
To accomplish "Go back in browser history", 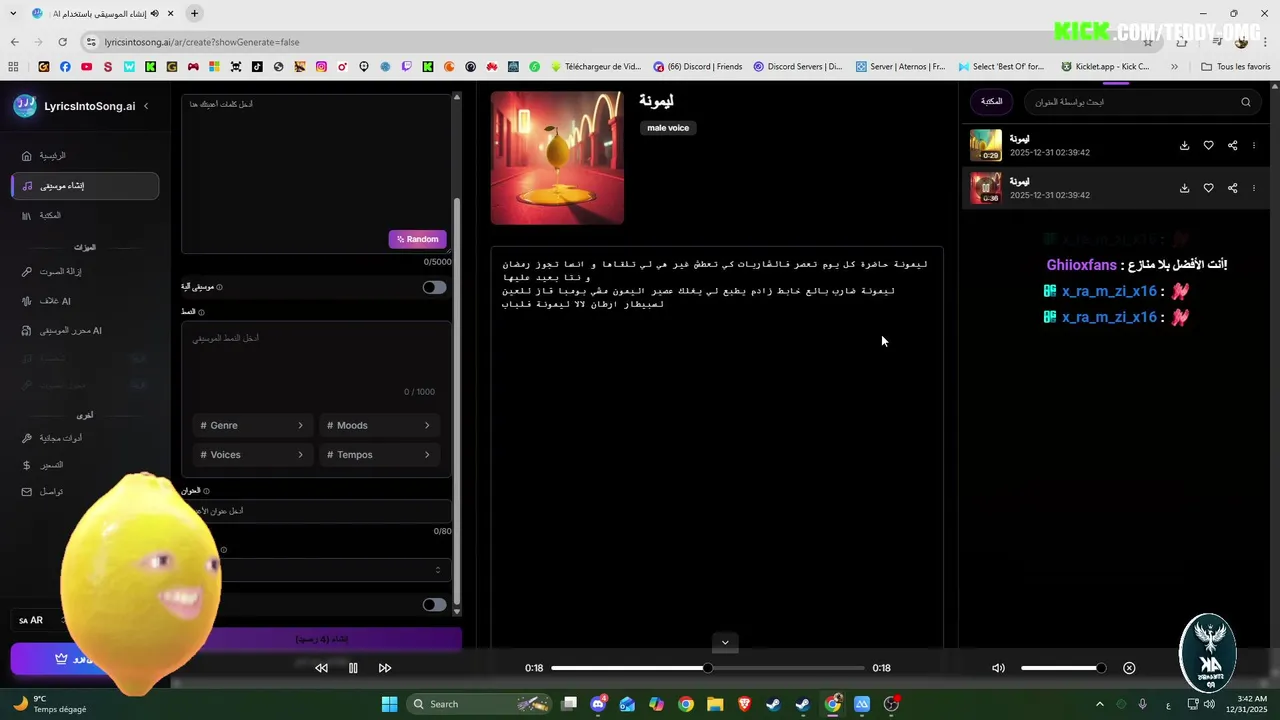I will [15, 42].
